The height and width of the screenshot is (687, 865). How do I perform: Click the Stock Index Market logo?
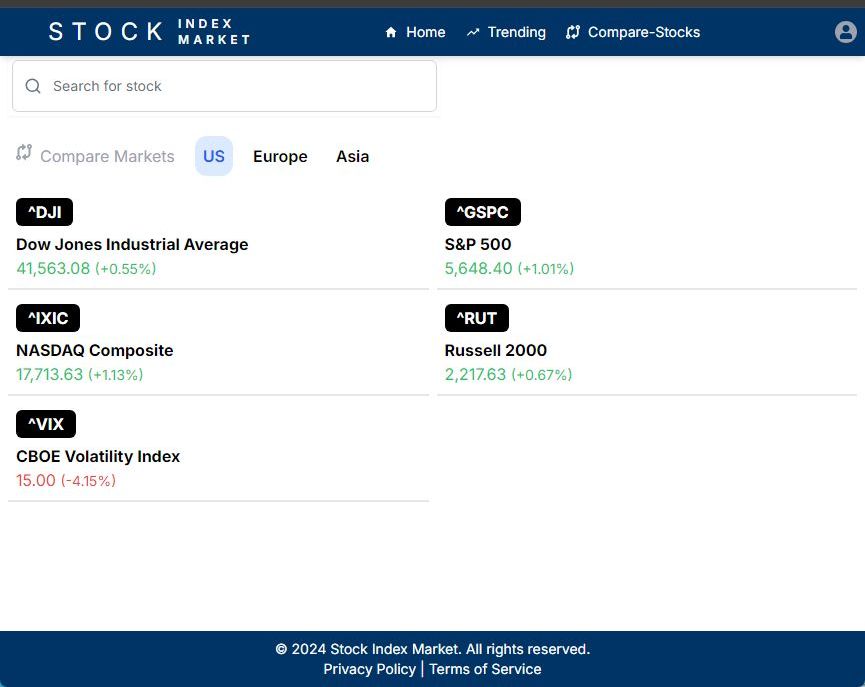[149, 31]
